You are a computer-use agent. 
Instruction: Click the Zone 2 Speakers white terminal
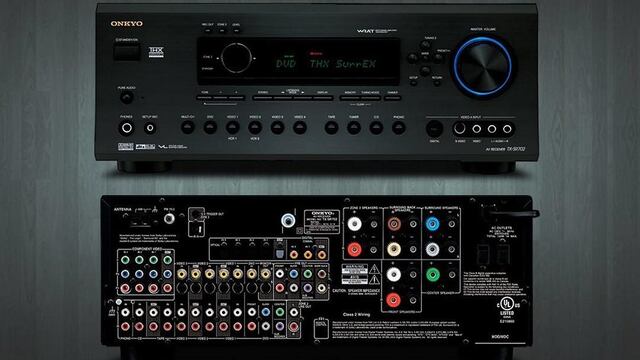point(354,224)
